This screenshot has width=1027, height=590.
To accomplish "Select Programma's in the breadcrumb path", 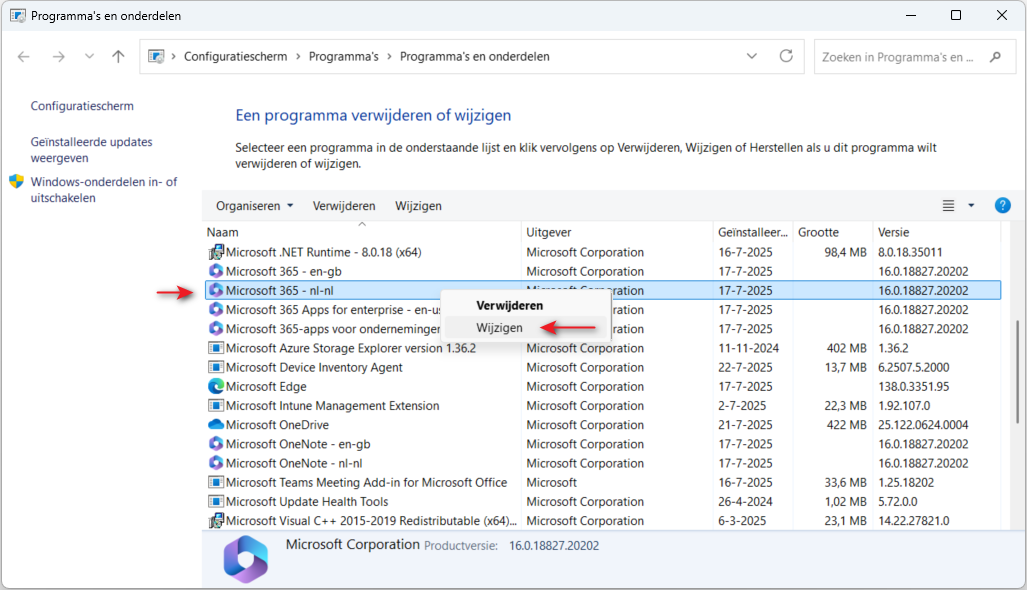I will [x=344, y=56].
